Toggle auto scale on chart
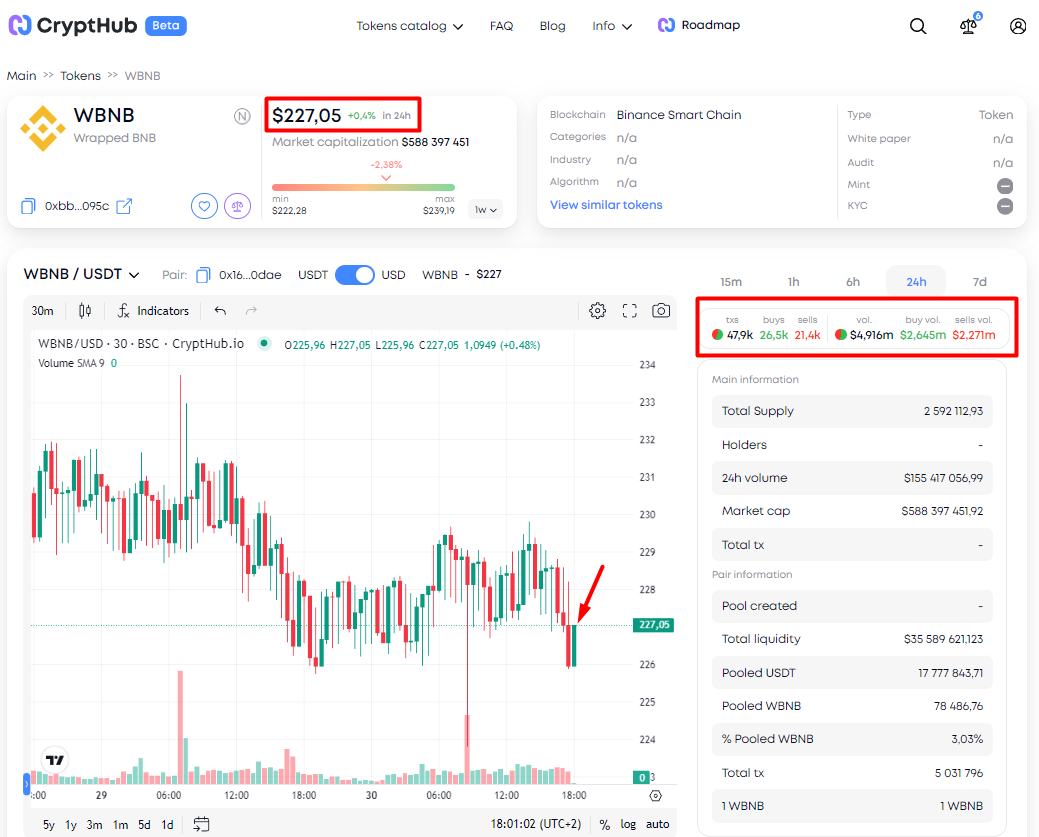1039x837 pixels. [x=657, y=825]
